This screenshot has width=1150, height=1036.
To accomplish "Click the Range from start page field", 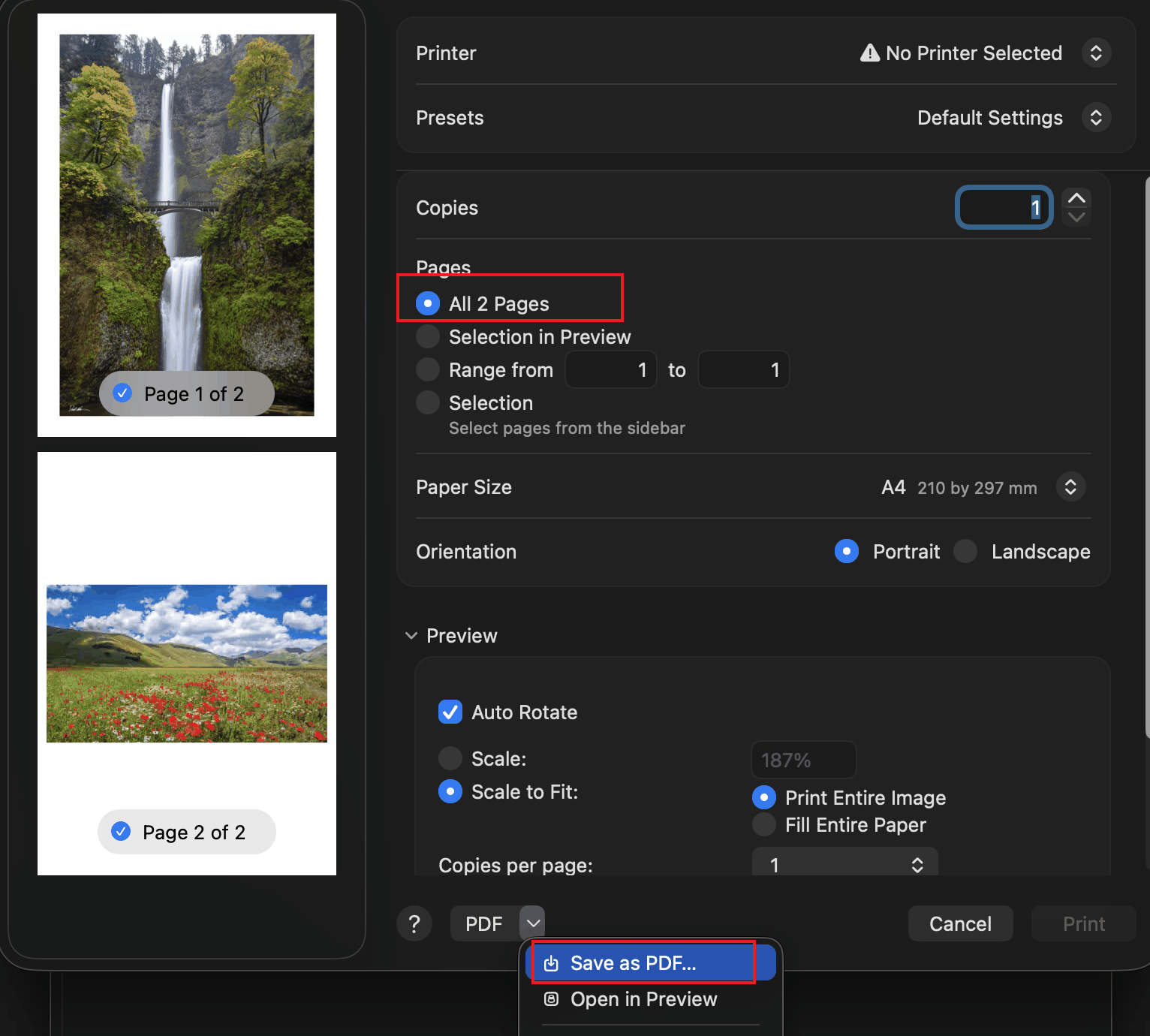I will click(610, 370).
